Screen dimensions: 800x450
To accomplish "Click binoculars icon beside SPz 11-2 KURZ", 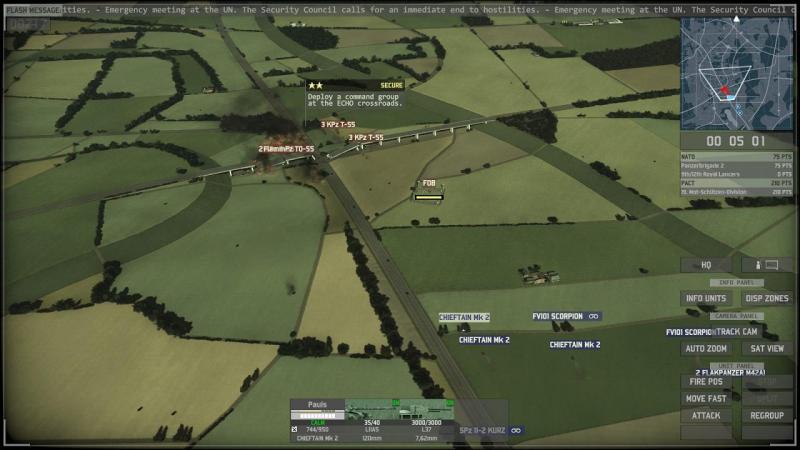I will [x=516, y=431].
